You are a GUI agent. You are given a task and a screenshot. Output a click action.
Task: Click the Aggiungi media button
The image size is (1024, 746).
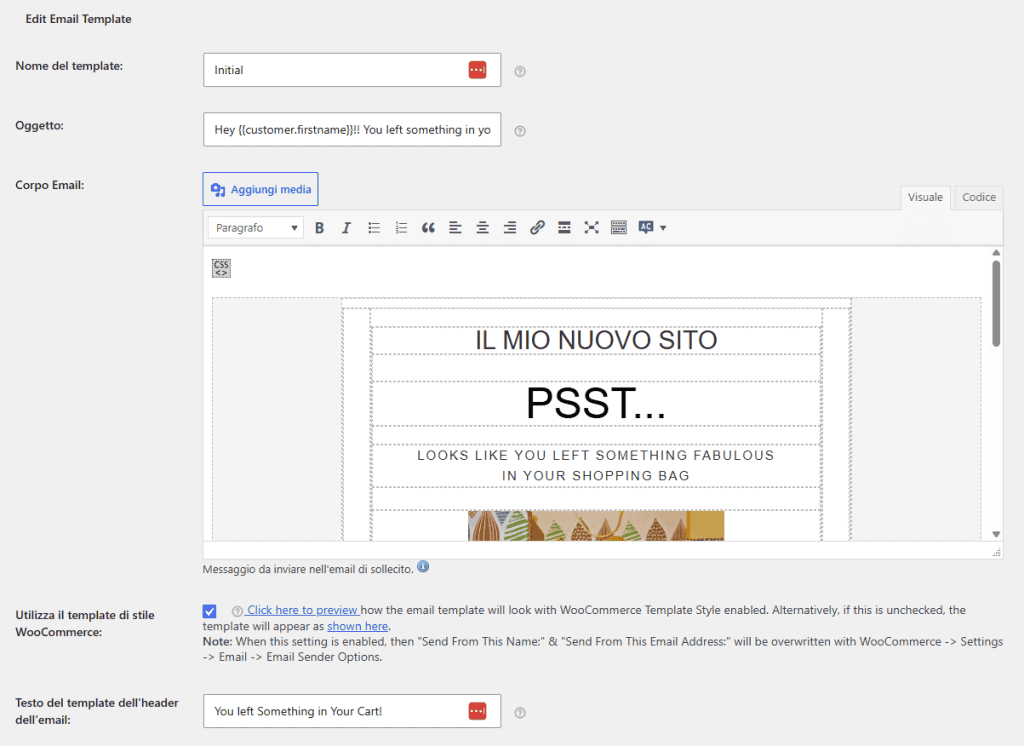[261, 189]
